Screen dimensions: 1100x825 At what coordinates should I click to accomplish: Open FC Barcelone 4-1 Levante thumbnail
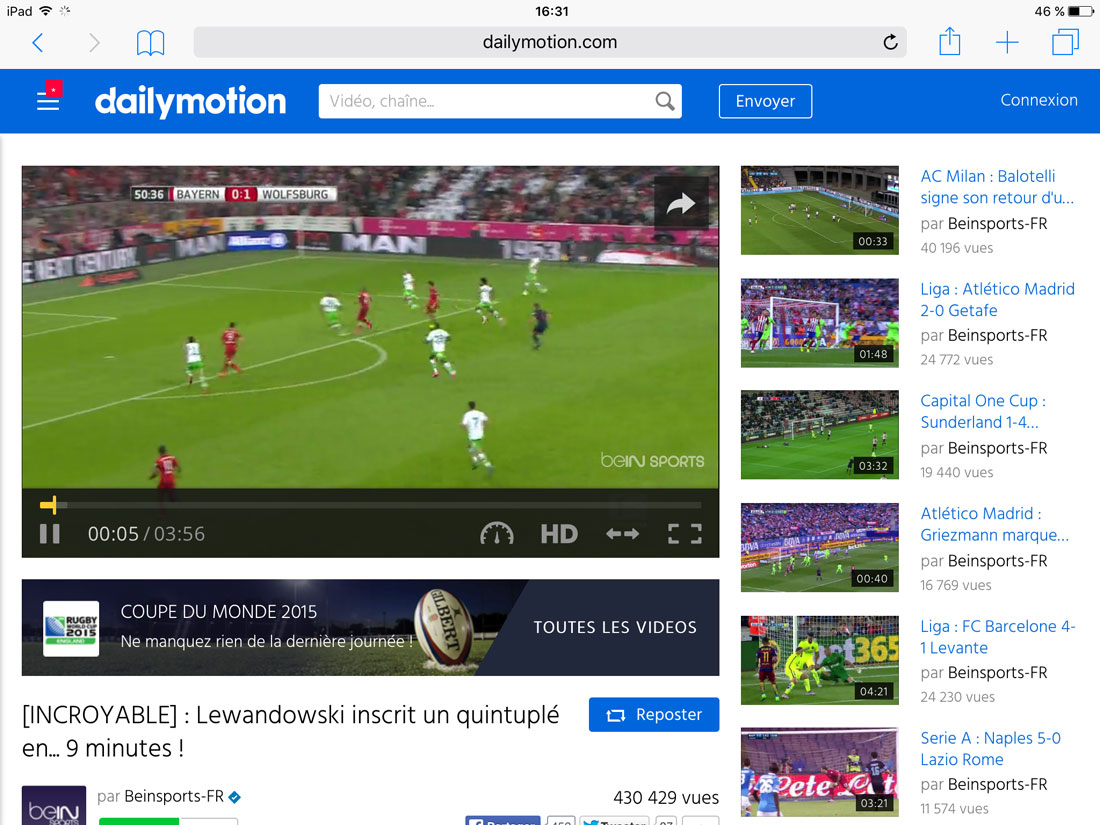(819, 660)
